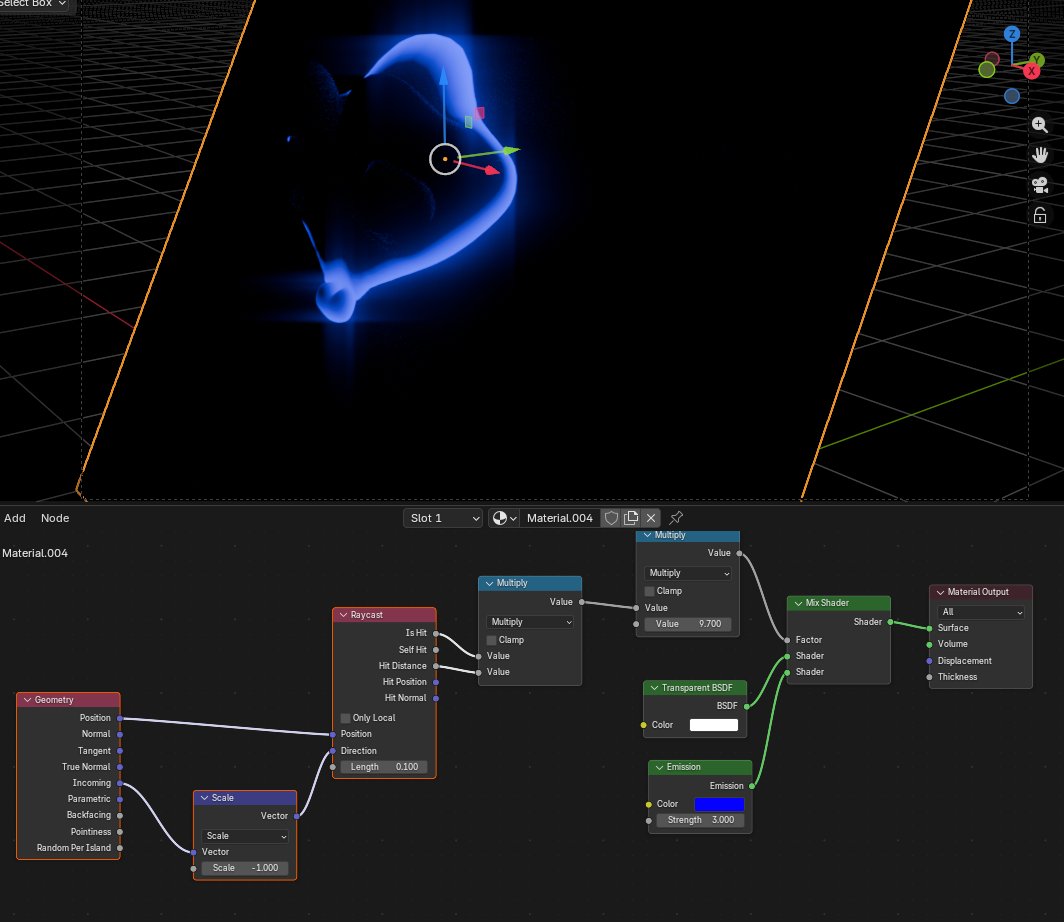Open the Scale operation dropdown in Scale node
Viewport: 1064px width, 922px height.
tap(245, 836)
